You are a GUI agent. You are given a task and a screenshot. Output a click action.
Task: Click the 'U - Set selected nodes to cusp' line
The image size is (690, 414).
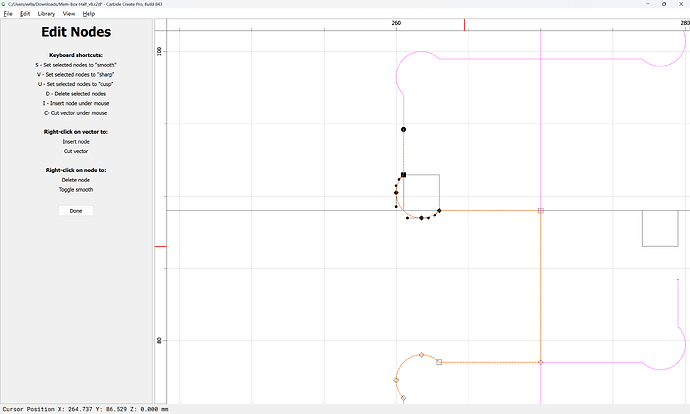pos(76,84)
